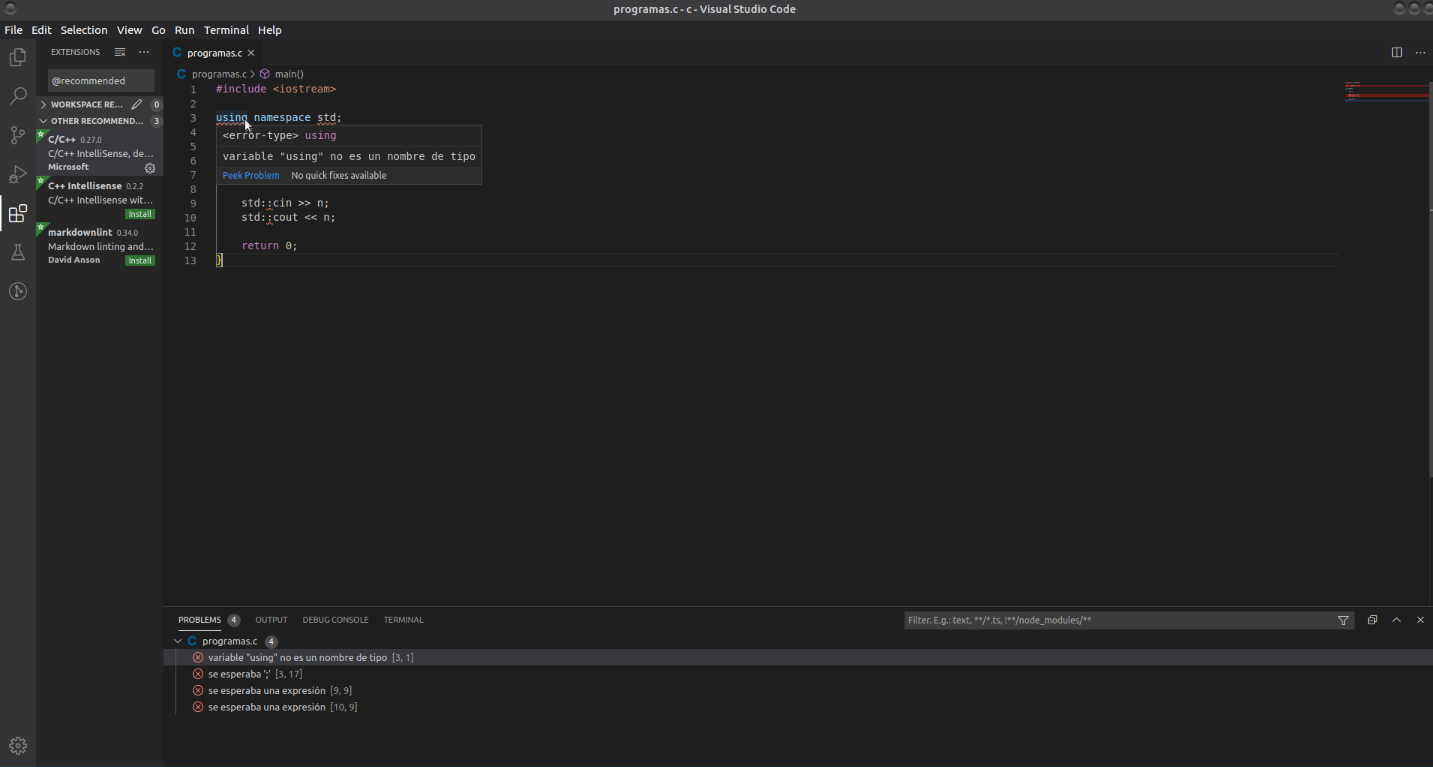This screenshot has height=767, width=1433.
Task: Split the editor with the top-right icon
Action: pos(1396,52)
